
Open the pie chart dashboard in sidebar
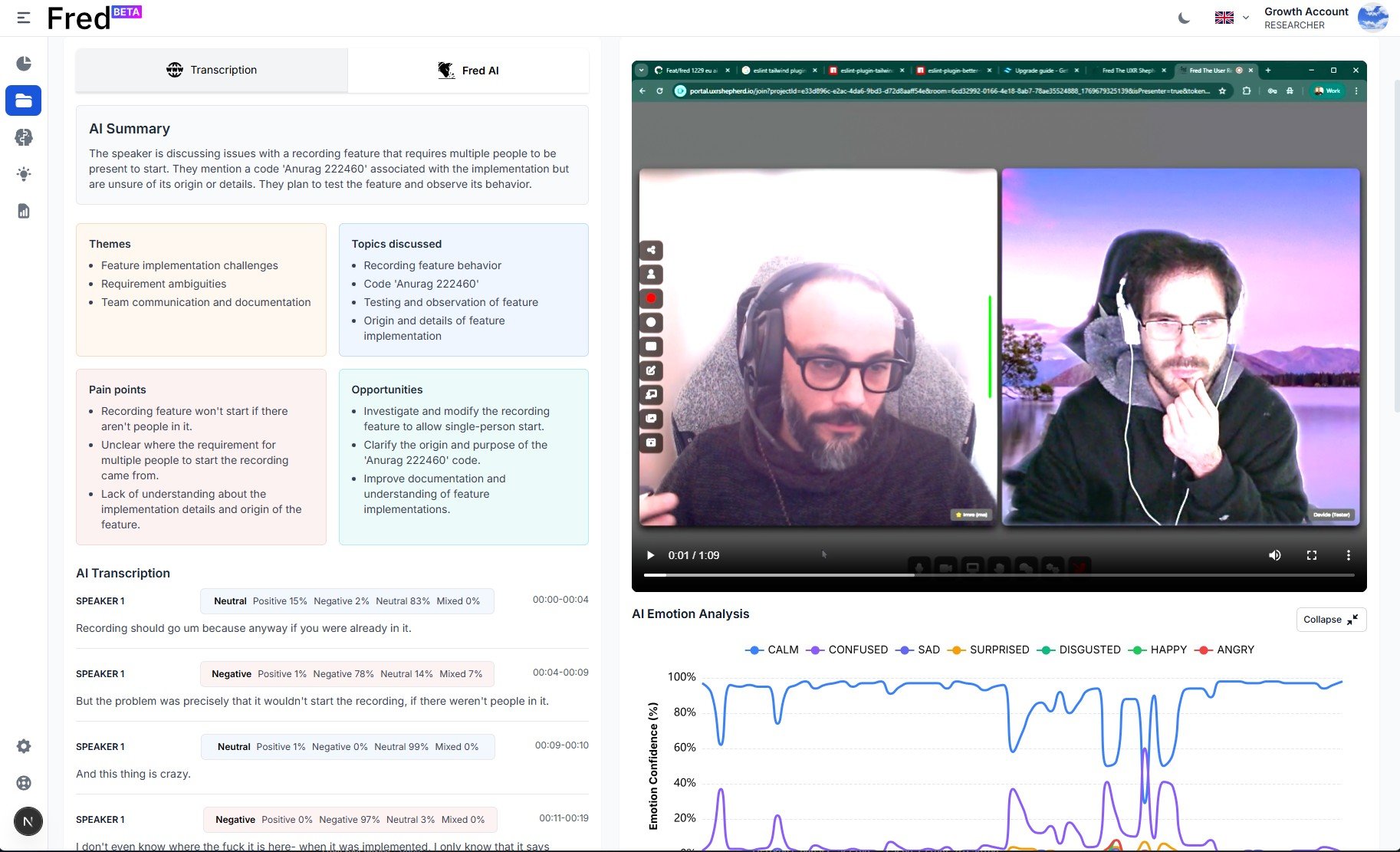click(24, 63)
